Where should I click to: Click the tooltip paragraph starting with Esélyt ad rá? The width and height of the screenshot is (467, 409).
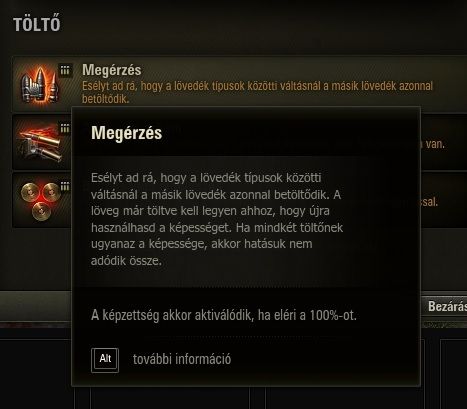pyautogui.click(x=217, y=219)
